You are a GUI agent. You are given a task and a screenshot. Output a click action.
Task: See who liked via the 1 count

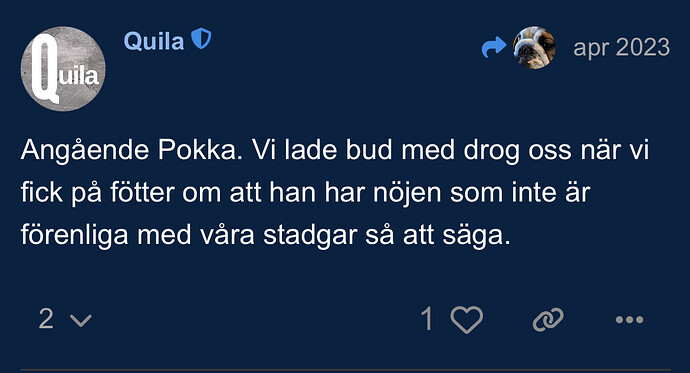point(427,319)
